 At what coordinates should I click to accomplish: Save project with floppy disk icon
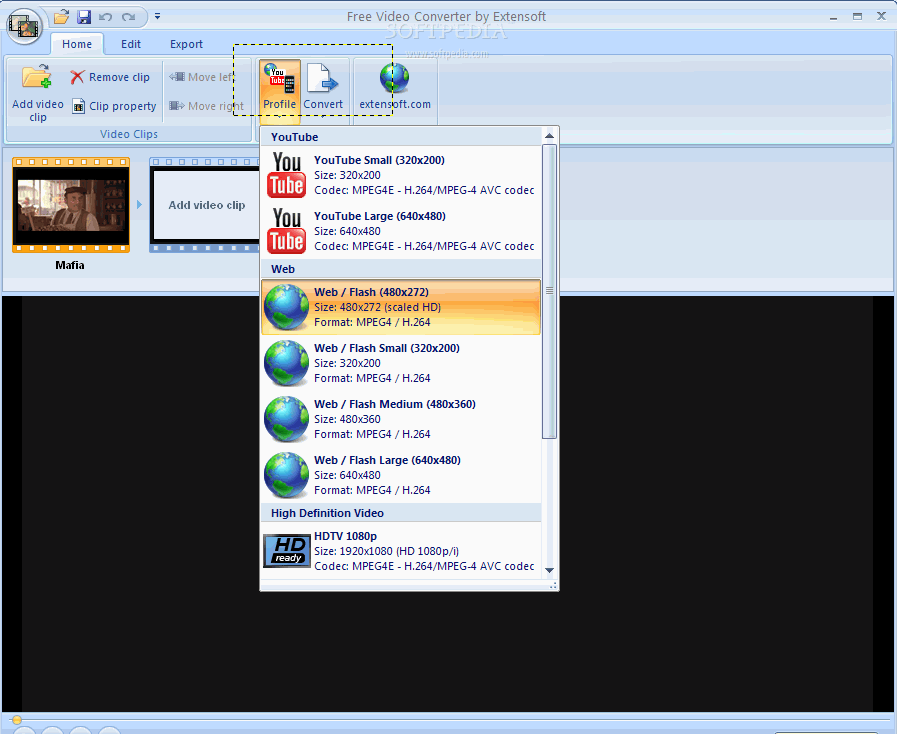[84, 17]
